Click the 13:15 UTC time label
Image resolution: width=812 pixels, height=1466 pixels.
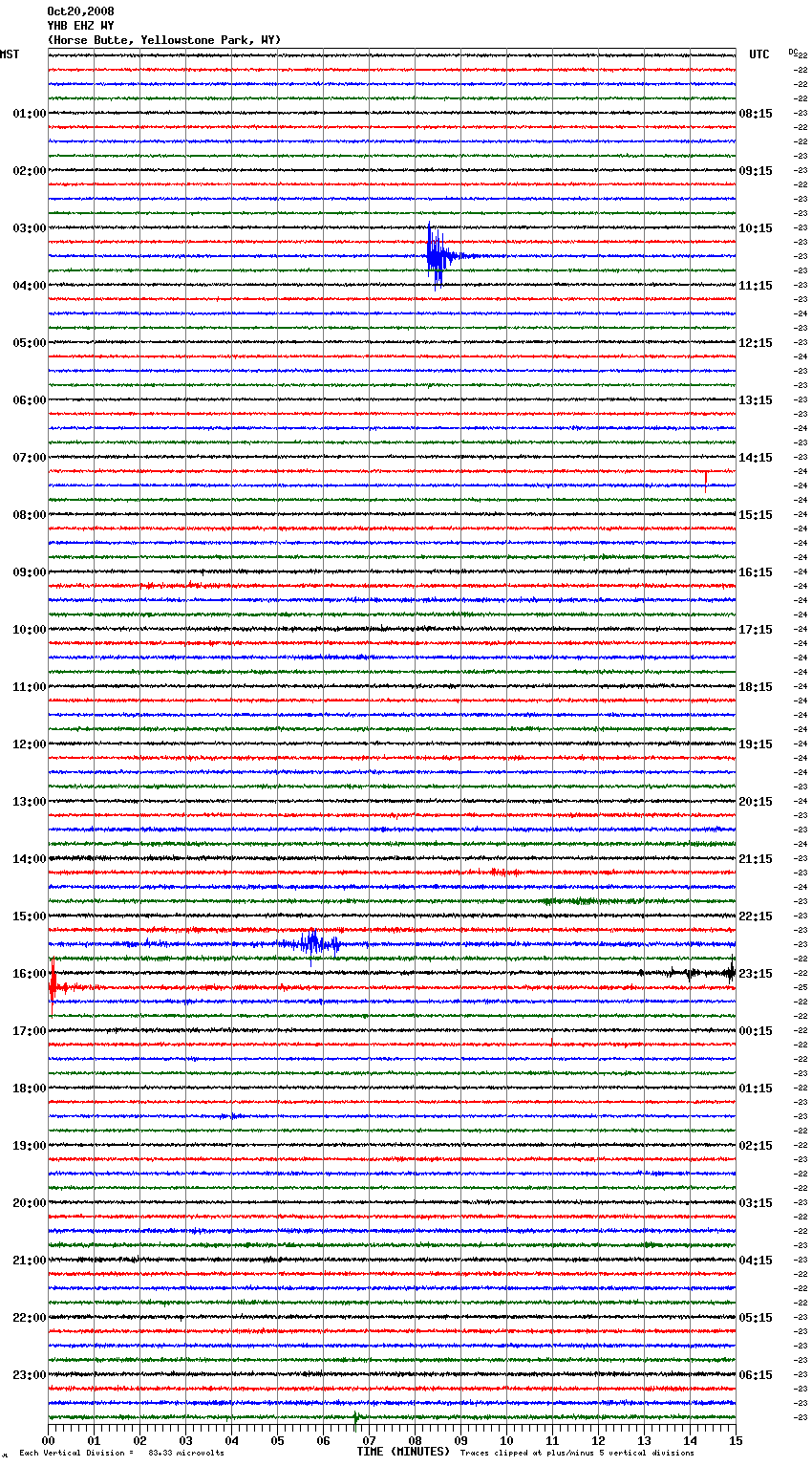[x=756, y=400]
